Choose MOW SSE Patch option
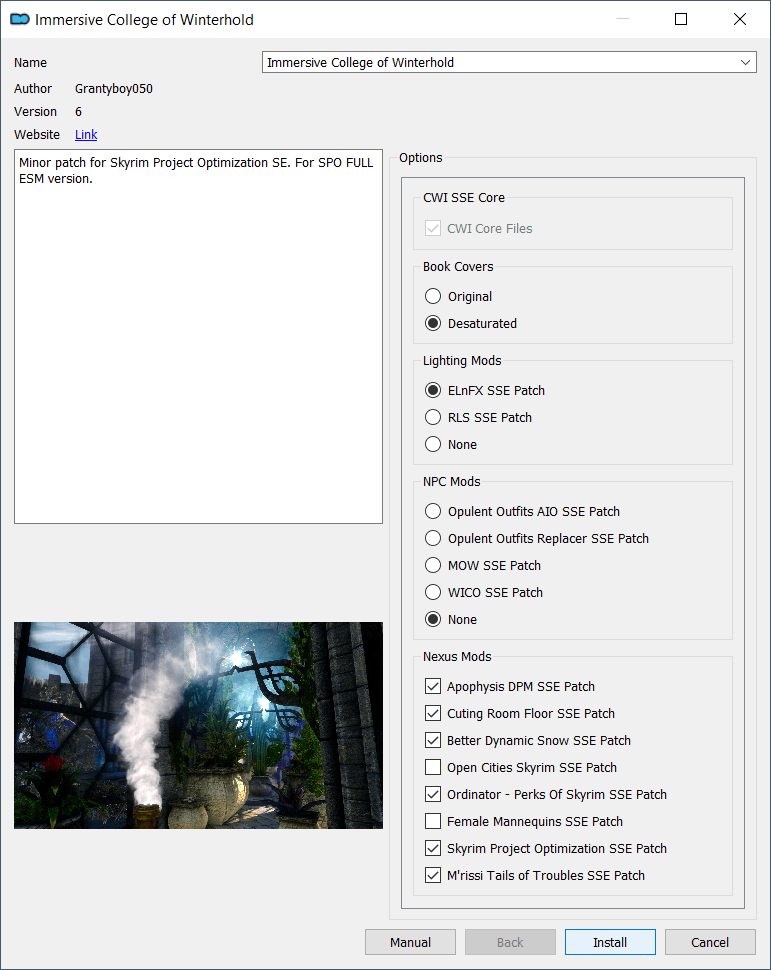The image size is (771, 970). 483,565
